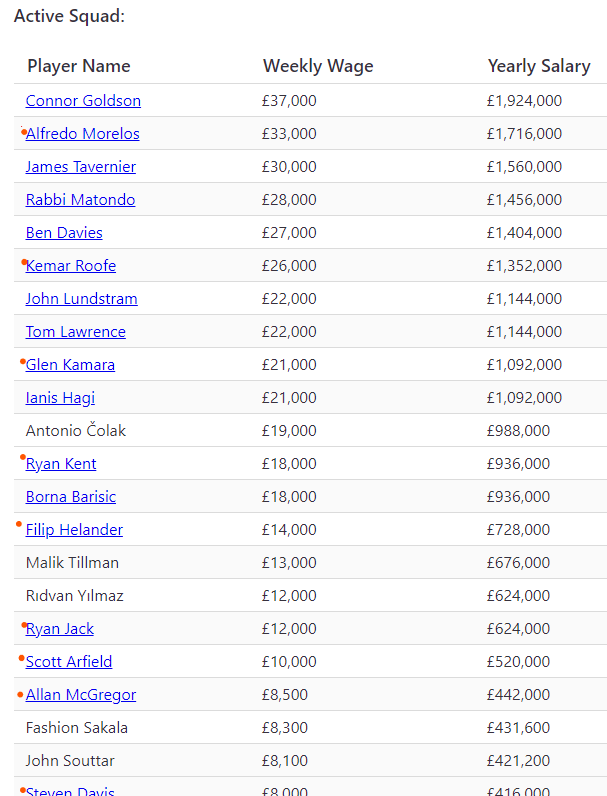Visit the Tom Lawrence link
The width and height of the screenshot is (607, 796).
[x=76, y=332]
